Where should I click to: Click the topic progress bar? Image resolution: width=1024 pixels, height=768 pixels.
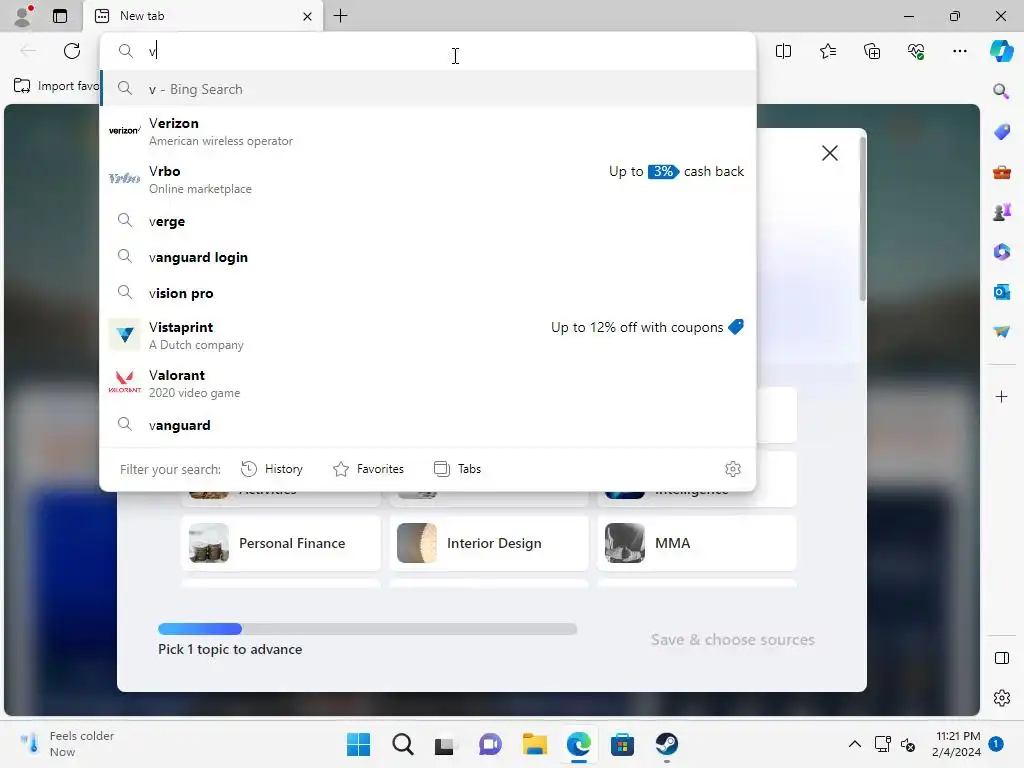pos(367,629)
